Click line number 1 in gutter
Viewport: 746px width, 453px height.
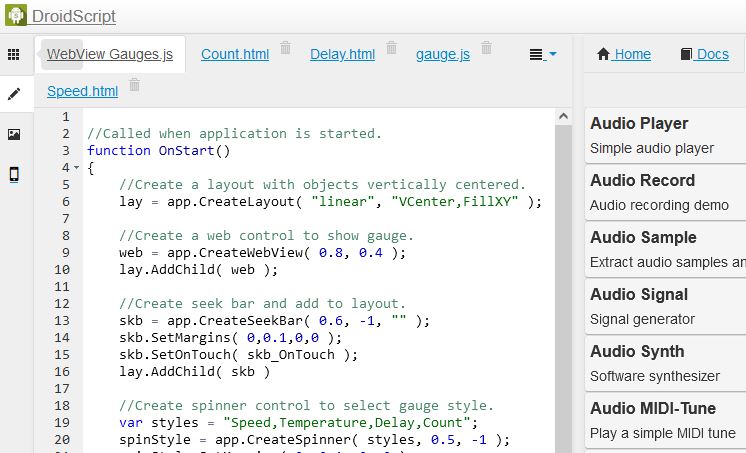click(x=66, y=117)
